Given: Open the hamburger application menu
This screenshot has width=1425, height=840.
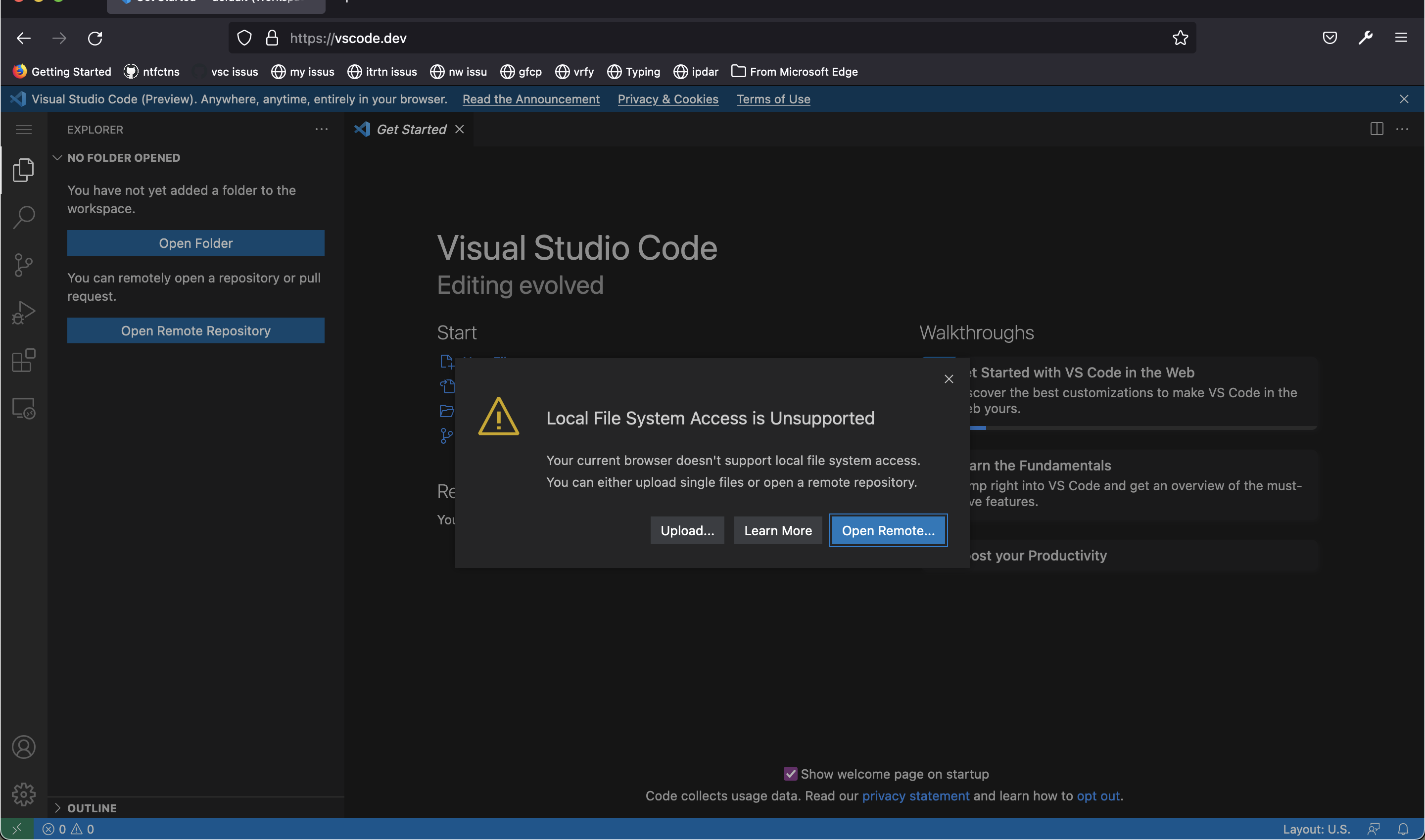Looking at the screenshot, I should [24, 129].
